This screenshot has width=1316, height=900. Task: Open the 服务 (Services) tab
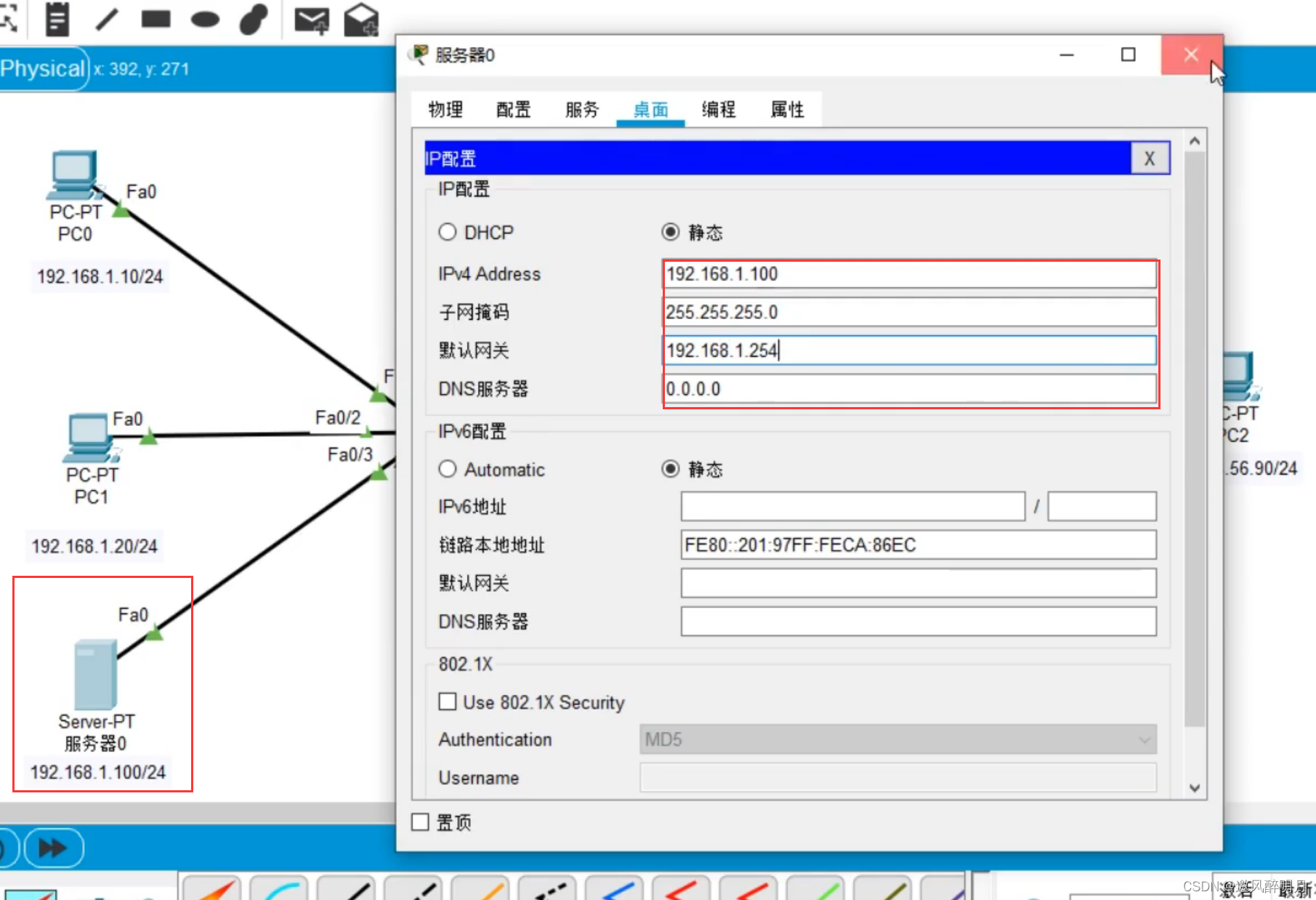[x=582, y=110]
